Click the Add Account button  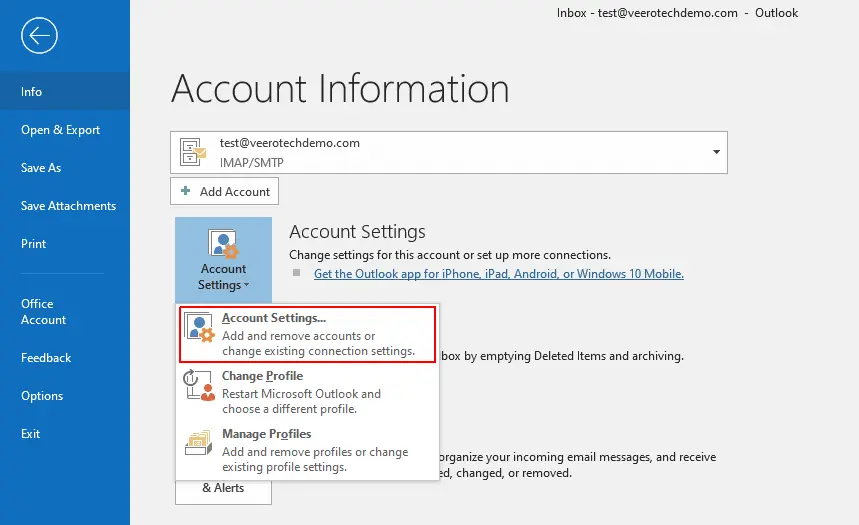(224, 191)
